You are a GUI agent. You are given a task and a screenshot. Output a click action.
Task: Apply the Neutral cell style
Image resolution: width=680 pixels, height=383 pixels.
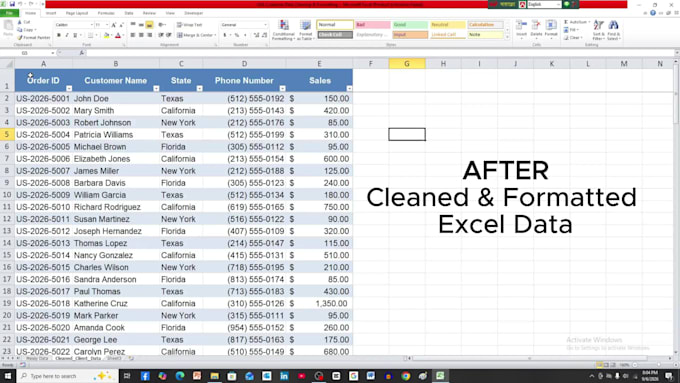(x=448, y=25)
